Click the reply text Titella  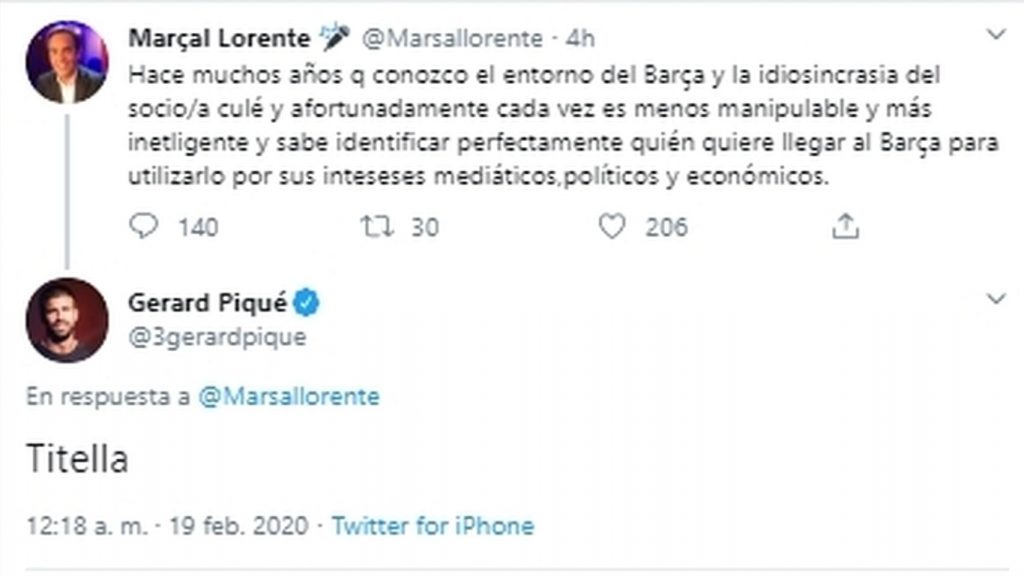coord(65,461)
